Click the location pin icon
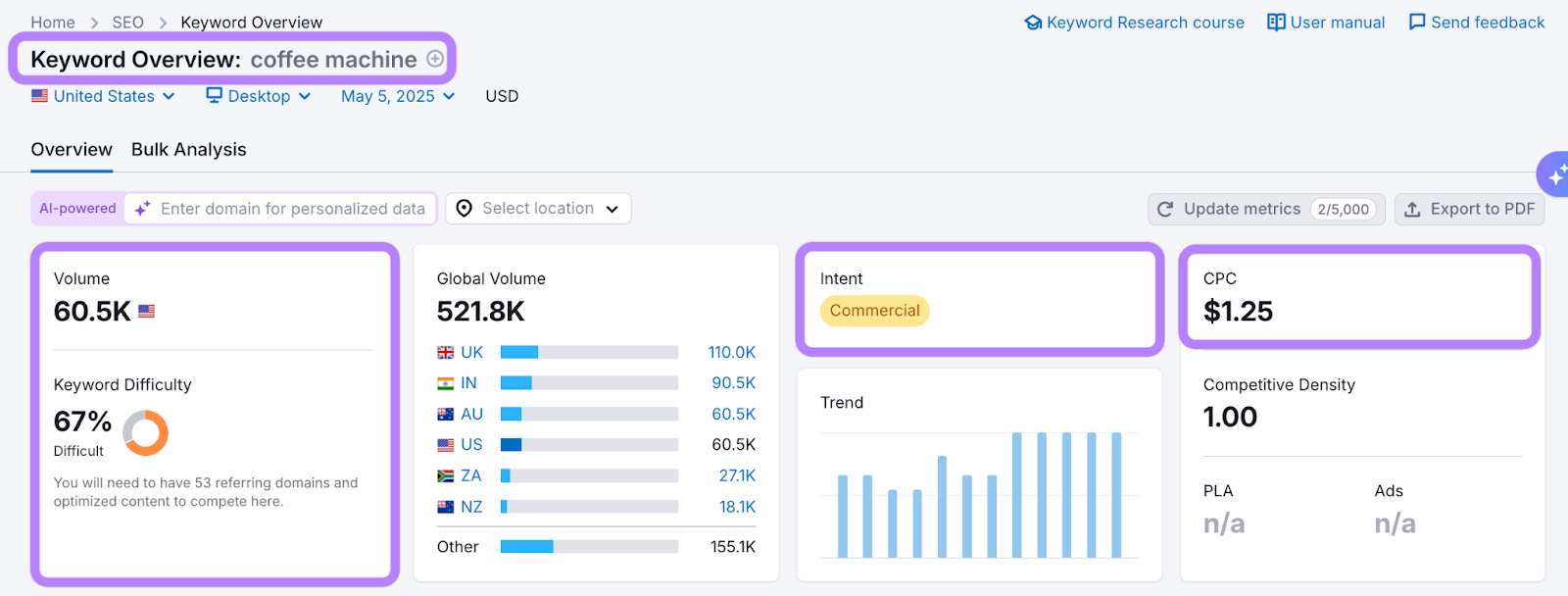Screen dimensions: 1568x596 465,209
